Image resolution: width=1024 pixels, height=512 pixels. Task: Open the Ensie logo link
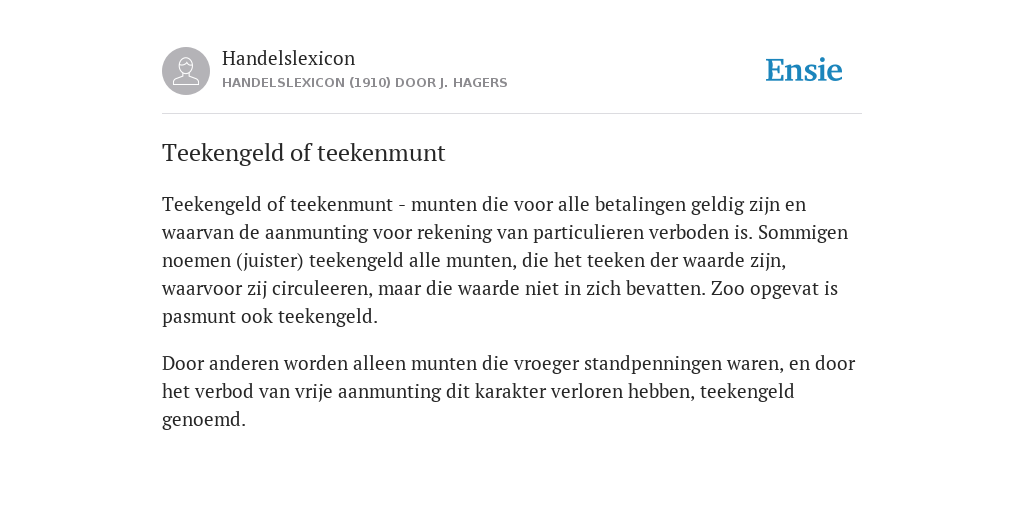coord(804,70)
